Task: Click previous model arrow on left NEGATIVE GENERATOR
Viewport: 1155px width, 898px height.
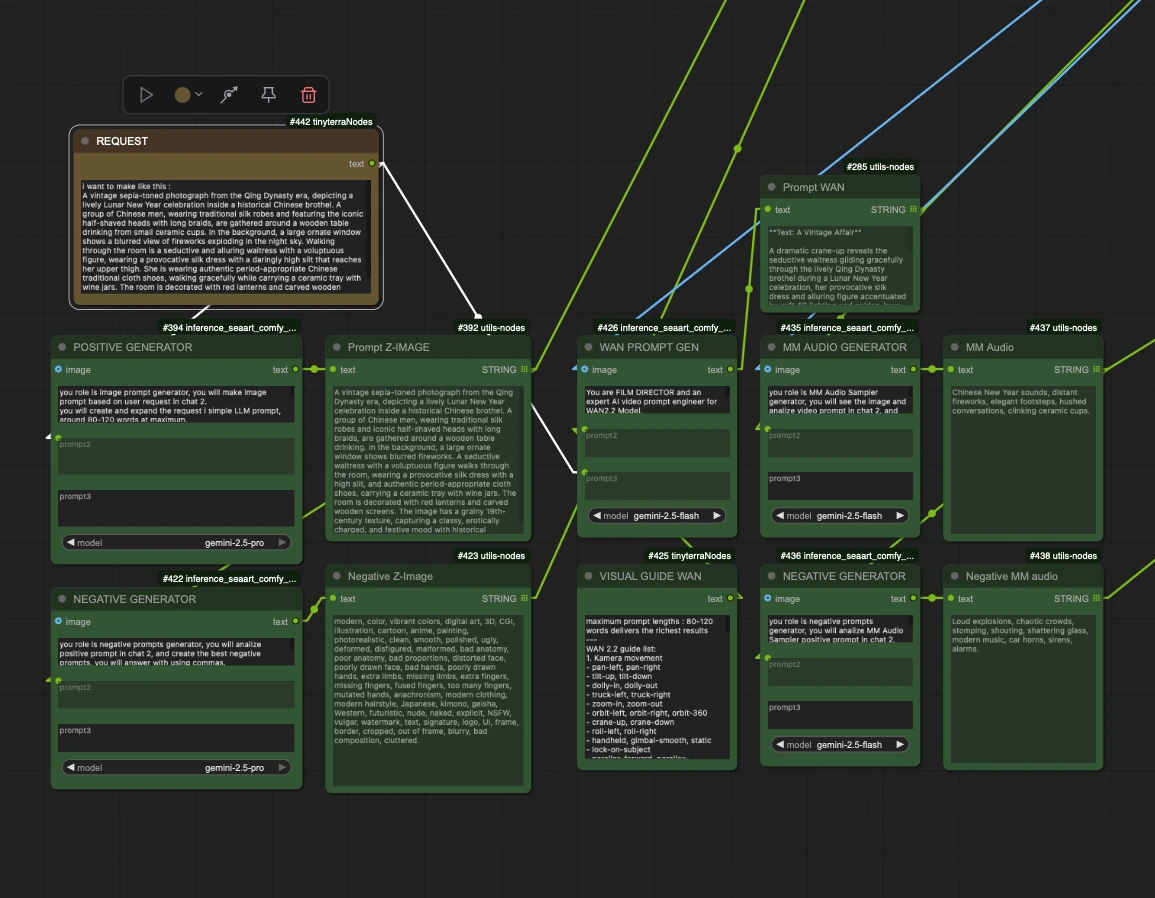Action: coord(70,768)
